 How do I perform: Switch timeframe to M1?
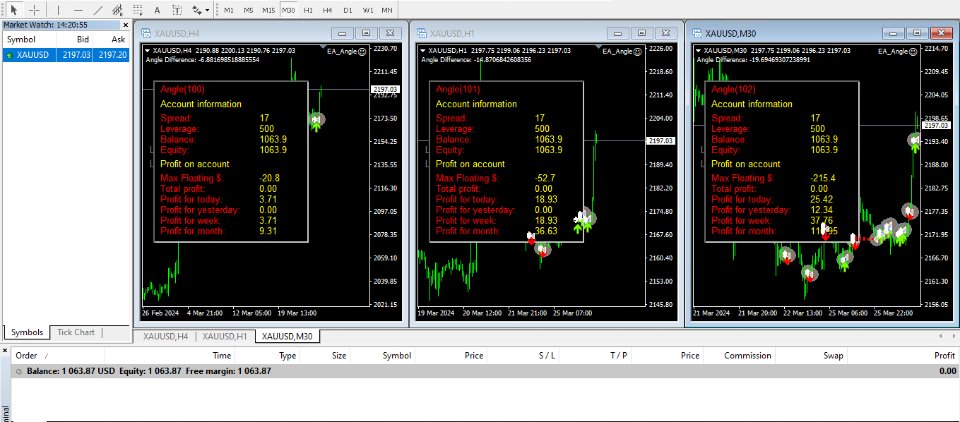(228, 10)
